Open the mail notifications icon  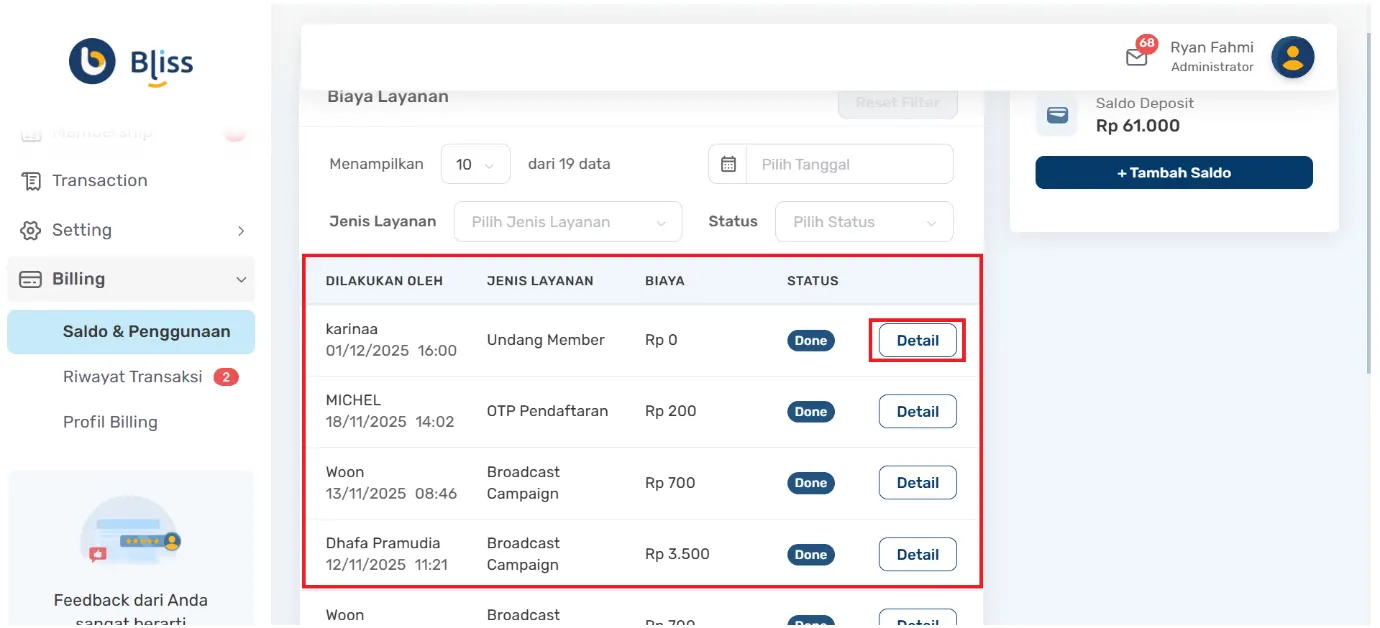[x=1137, y=57]
